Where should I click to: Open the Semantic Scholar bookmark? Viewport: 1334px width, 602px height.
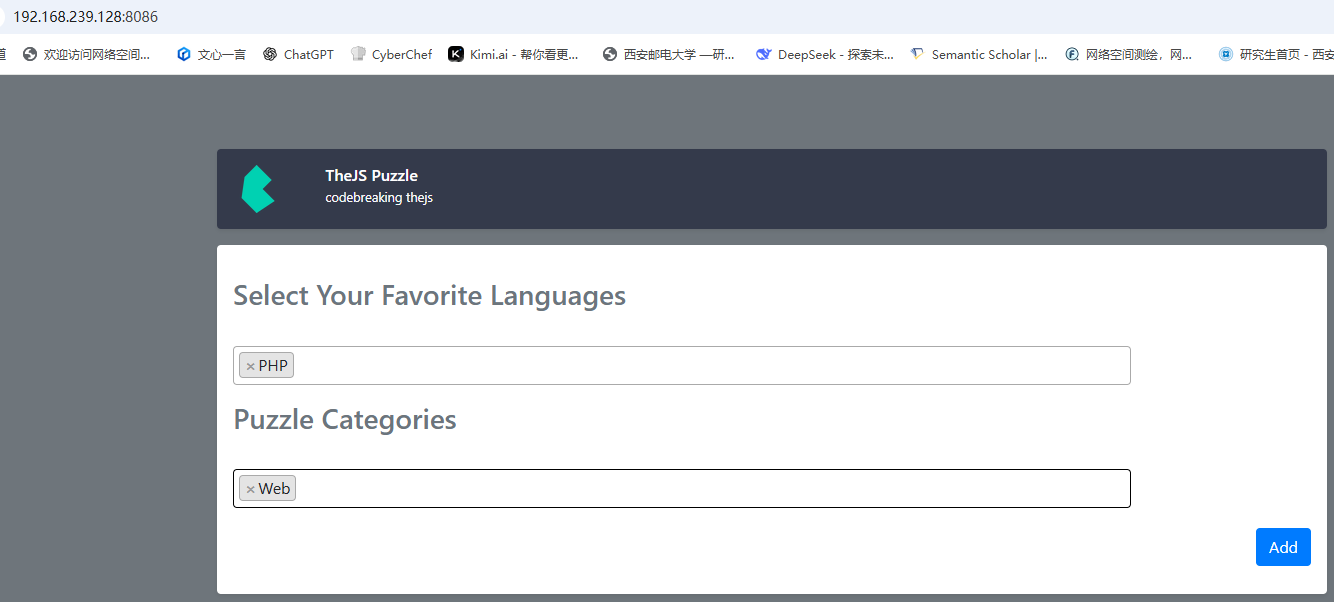coord(979,55)
